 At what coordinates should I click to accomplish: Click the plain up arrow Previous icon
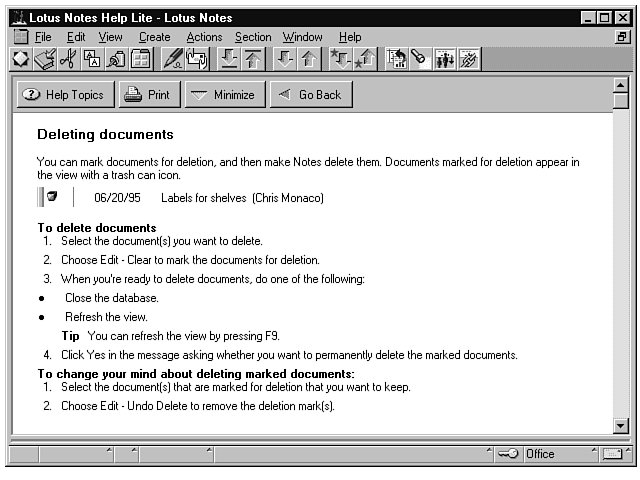tap(308, 59)
